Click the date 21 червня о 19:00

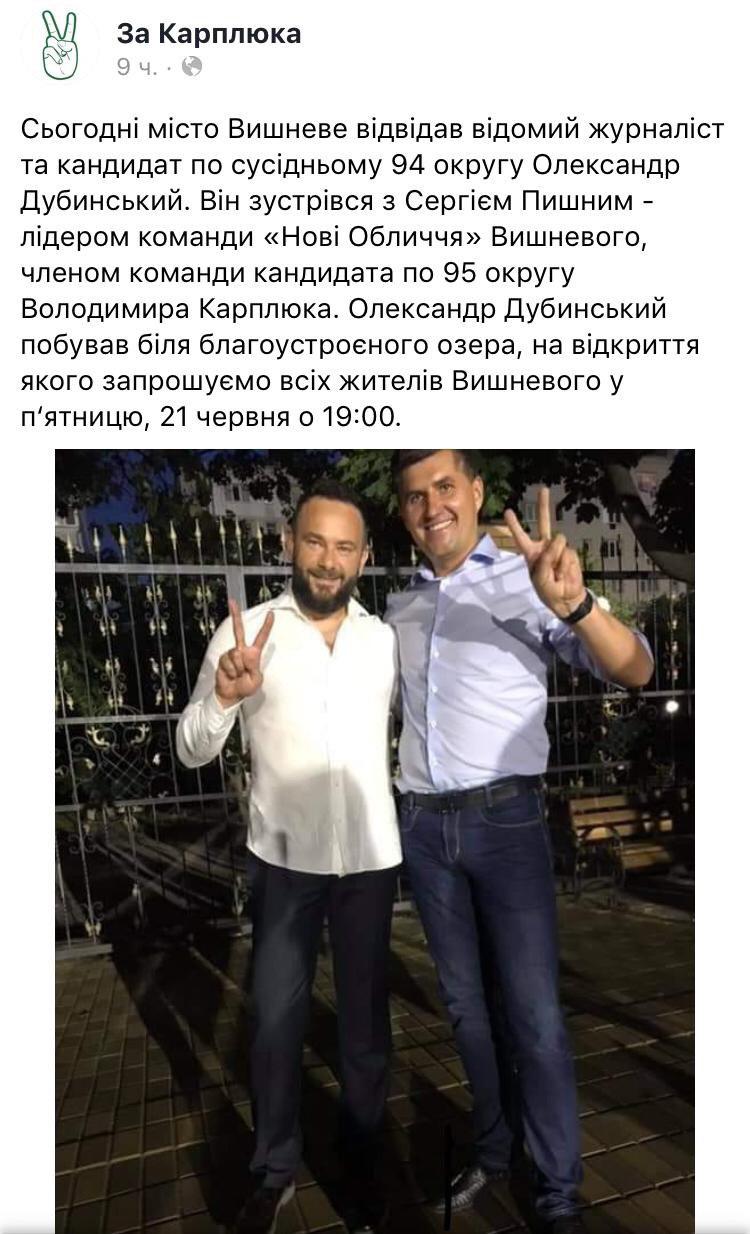tap(280, 416)
